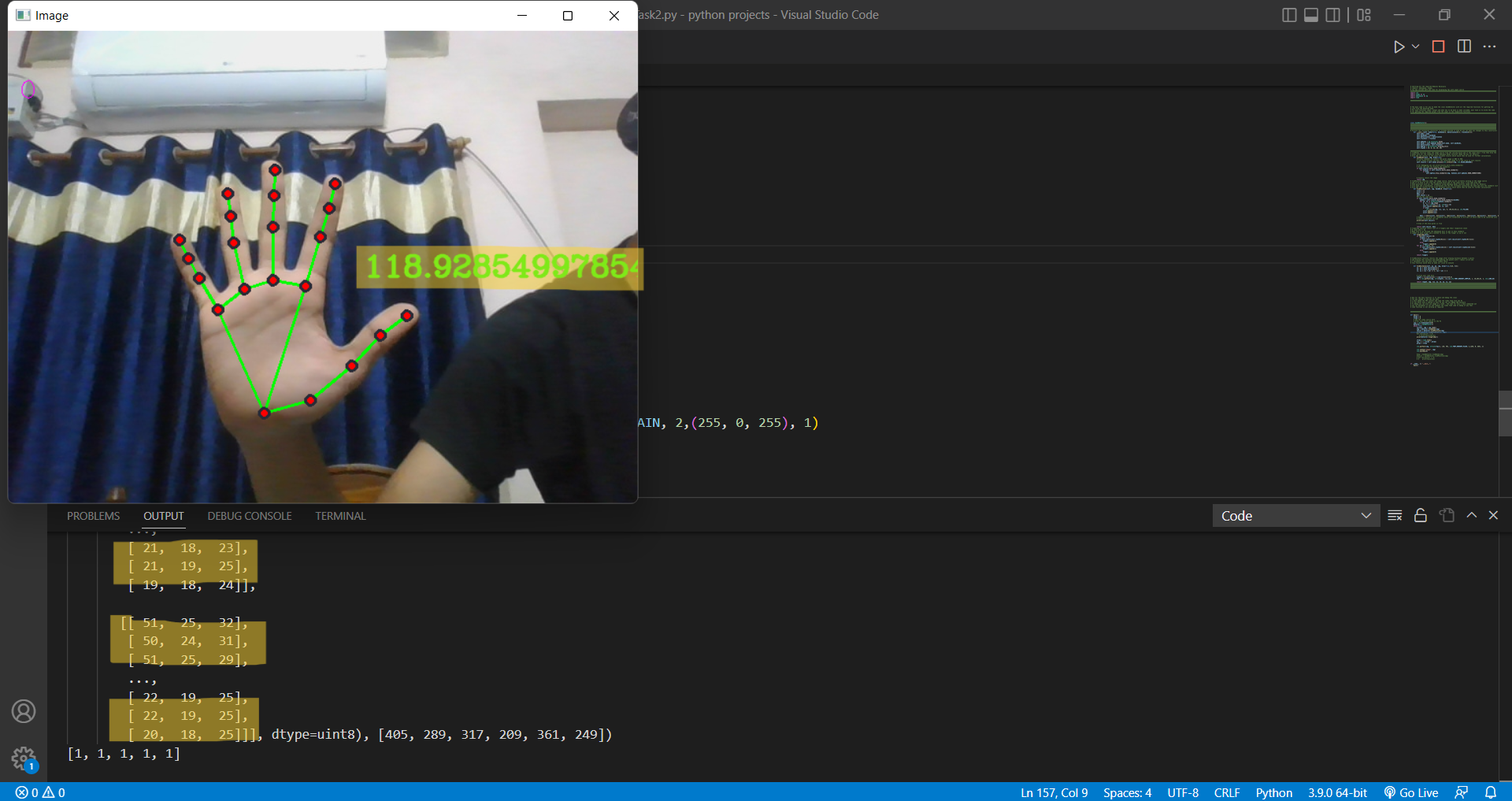The width and height of the screenshot is (1512, 801).
Task: Open notifications bell
Action: (1490, 792)
